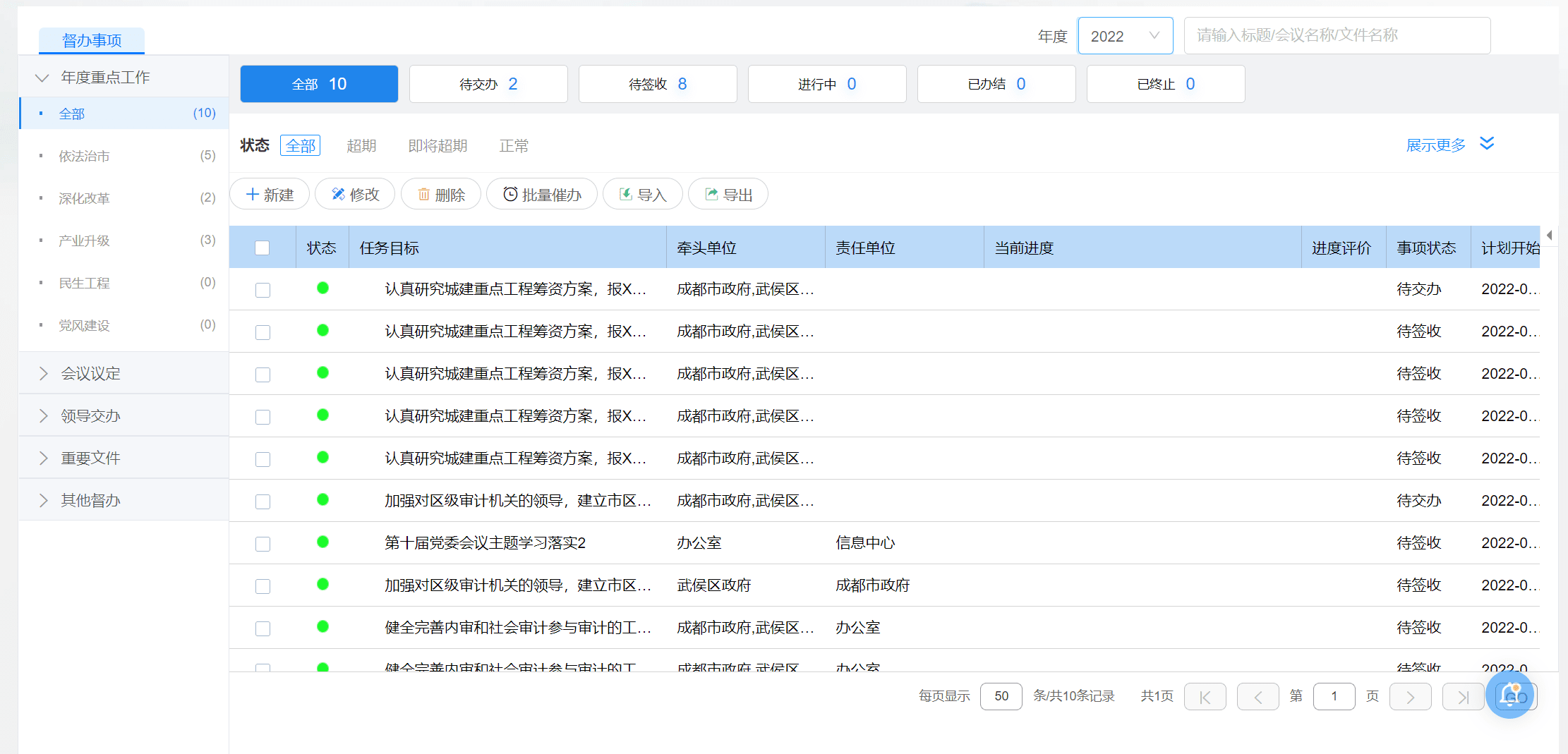Image resolution: width=1568 pixels, height=754 pixels.
Task: Go to the last page
Action: tap(1463, 697)
